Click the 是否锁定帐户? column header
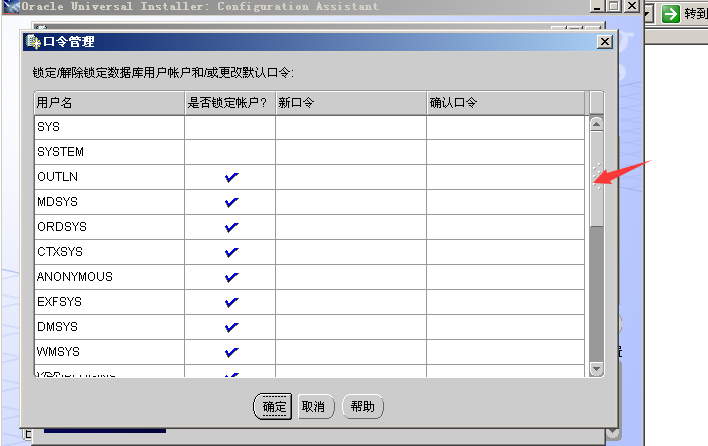 (230, 103)
